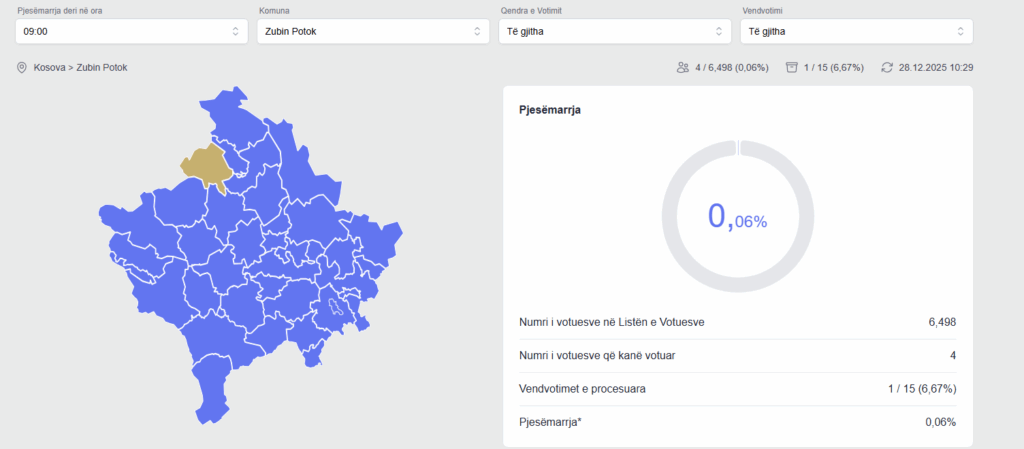Open the Pjesëmarrja deri në ora dropdown
Image resolution: width=1024 pixels, height=449 pixels.
[x=131, y=31]
